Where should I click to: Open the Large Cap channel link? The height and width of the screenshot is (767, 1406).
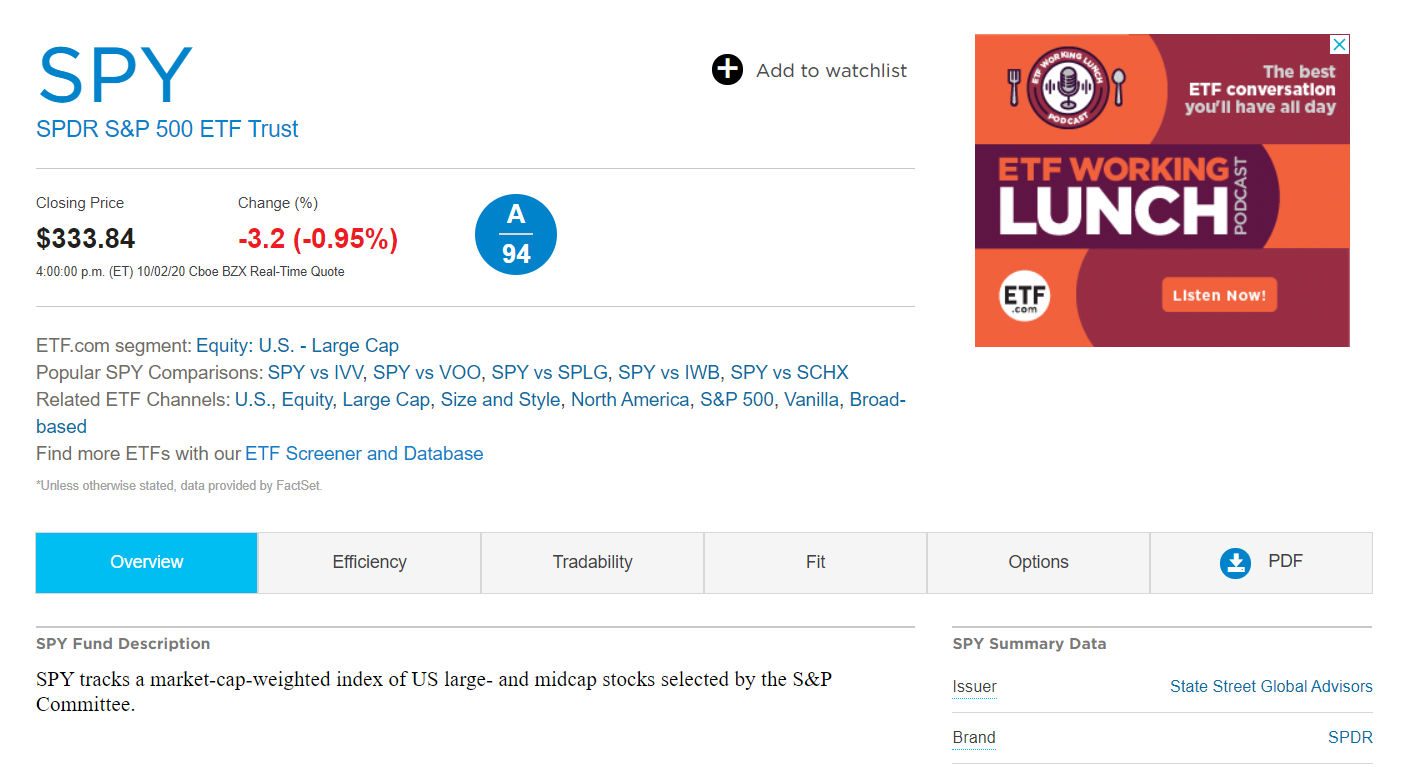coord(386,400)
